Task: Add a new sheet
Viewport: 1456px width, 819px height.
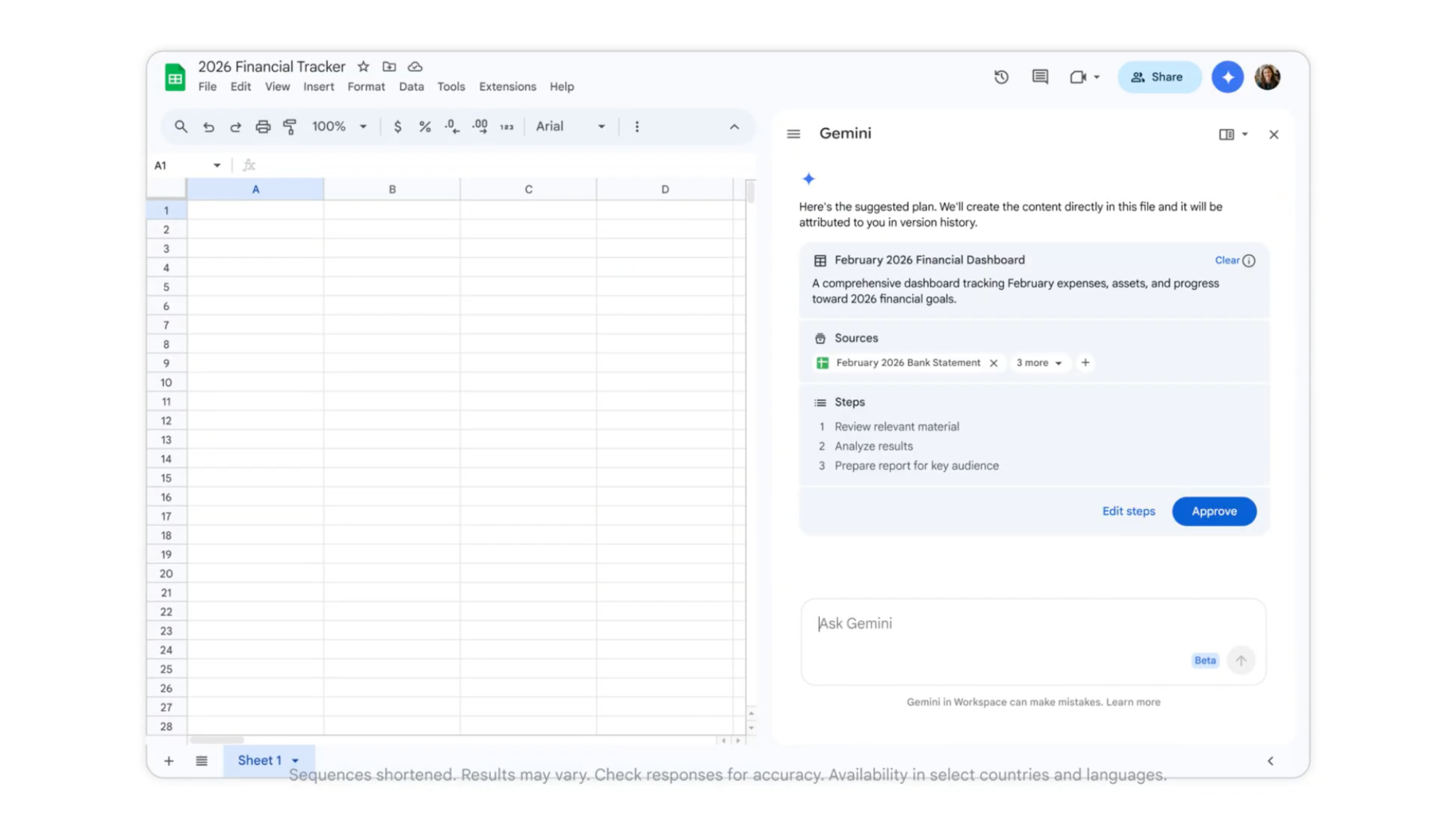Action: click(x=168, y=760)
